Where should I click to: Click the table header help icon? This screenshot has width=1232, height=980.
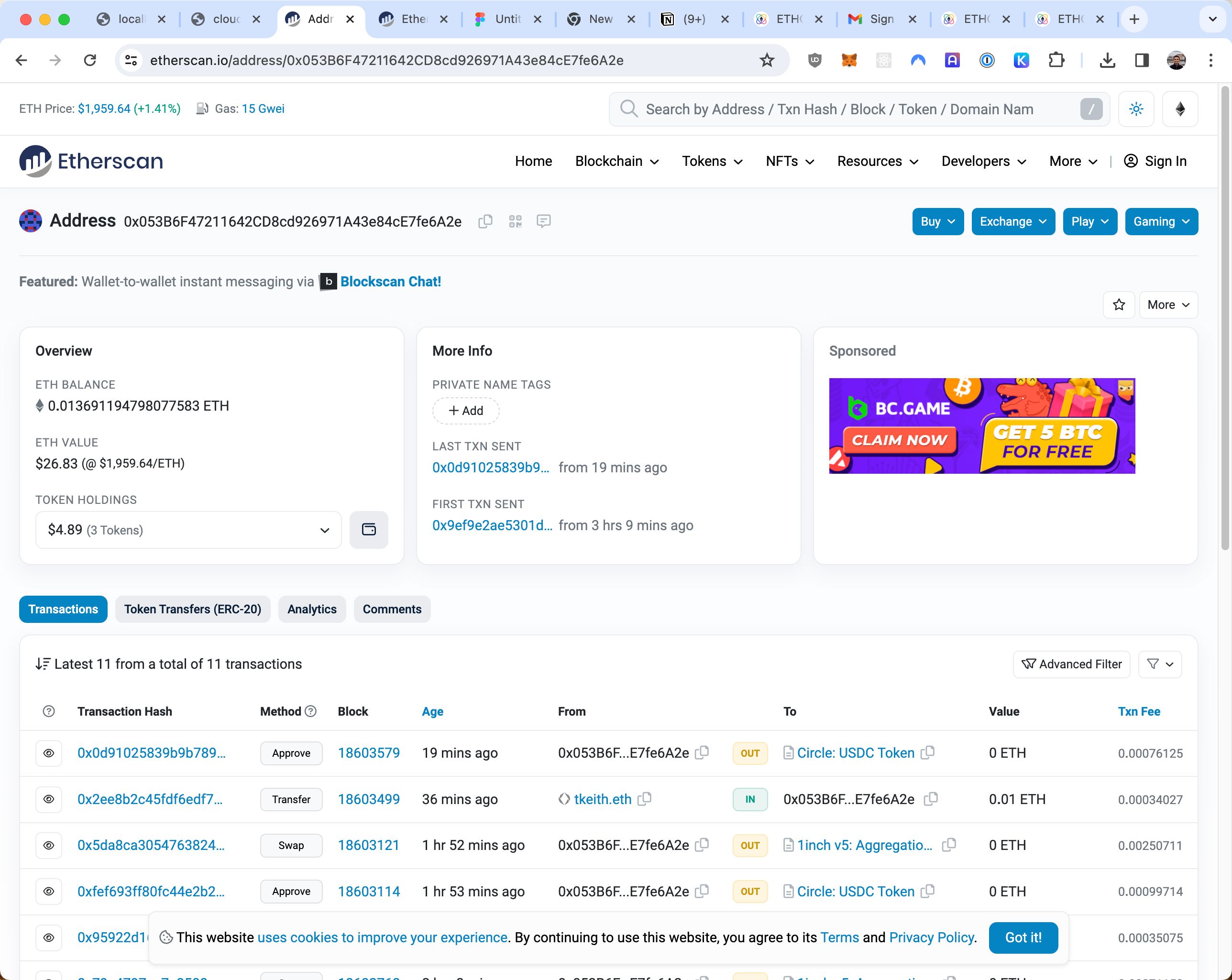49,711
